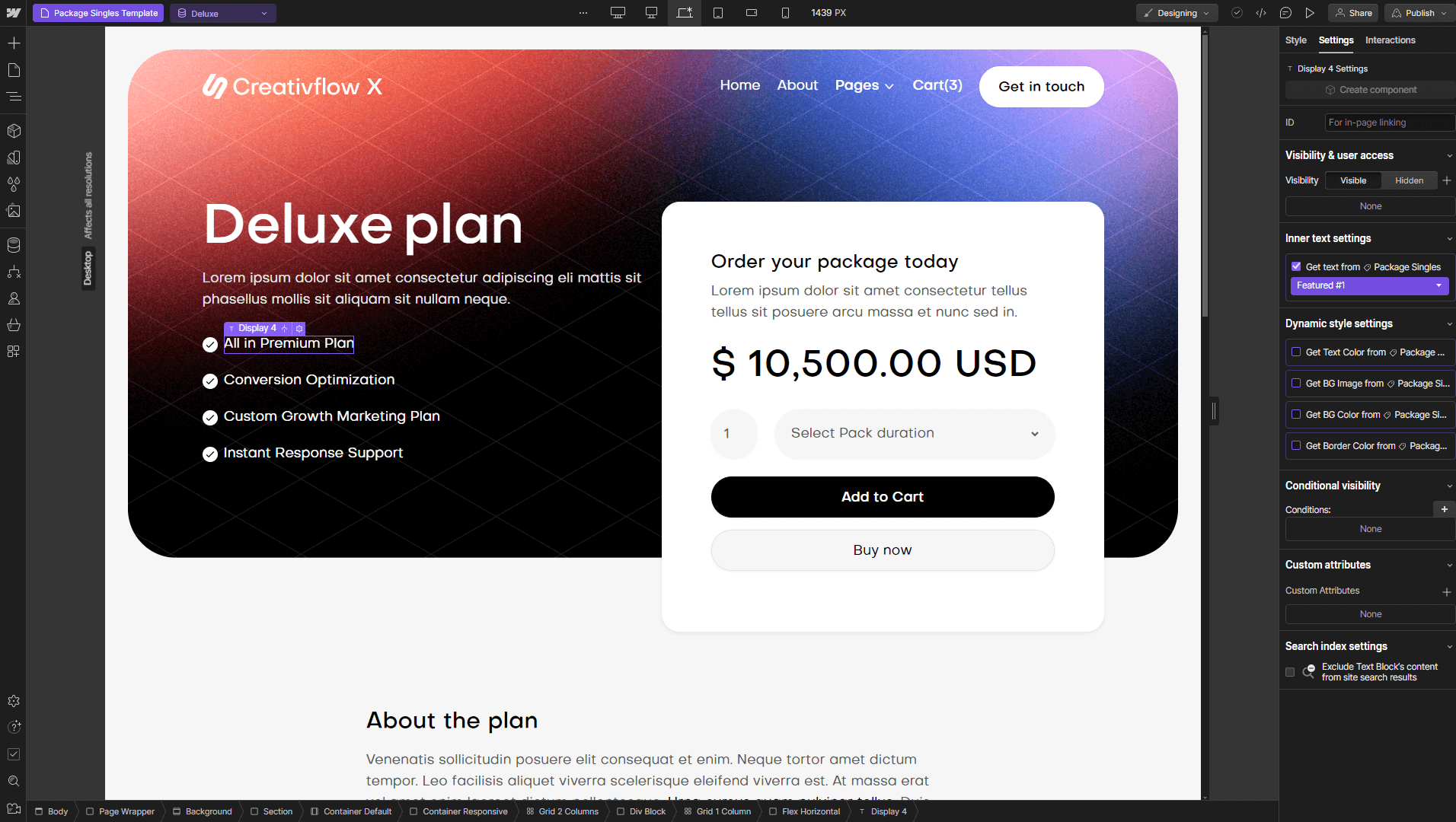Click the in-page linking ID field
Viewport: 1456px width, 822px height.
tap(1388, 122)
